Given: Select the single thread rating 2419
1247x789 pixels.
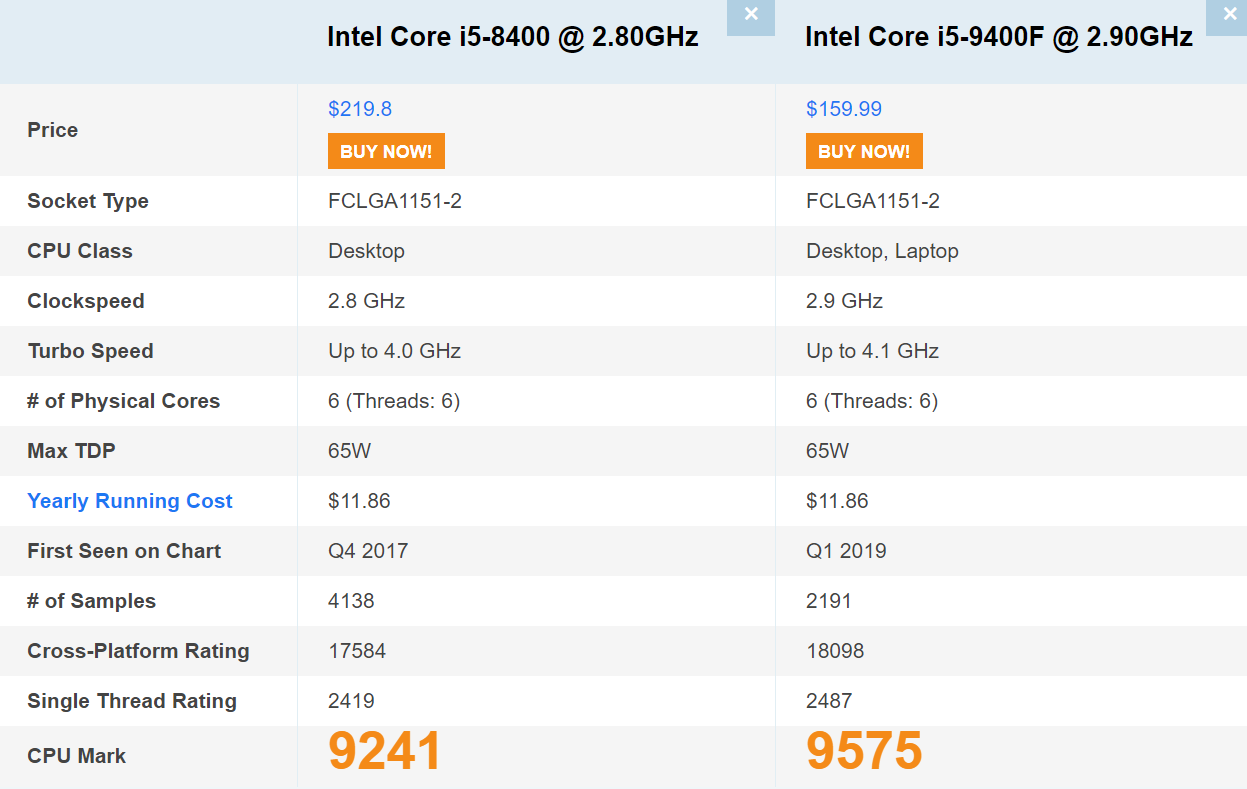Looking at the screenshot, I should [351, 701].
